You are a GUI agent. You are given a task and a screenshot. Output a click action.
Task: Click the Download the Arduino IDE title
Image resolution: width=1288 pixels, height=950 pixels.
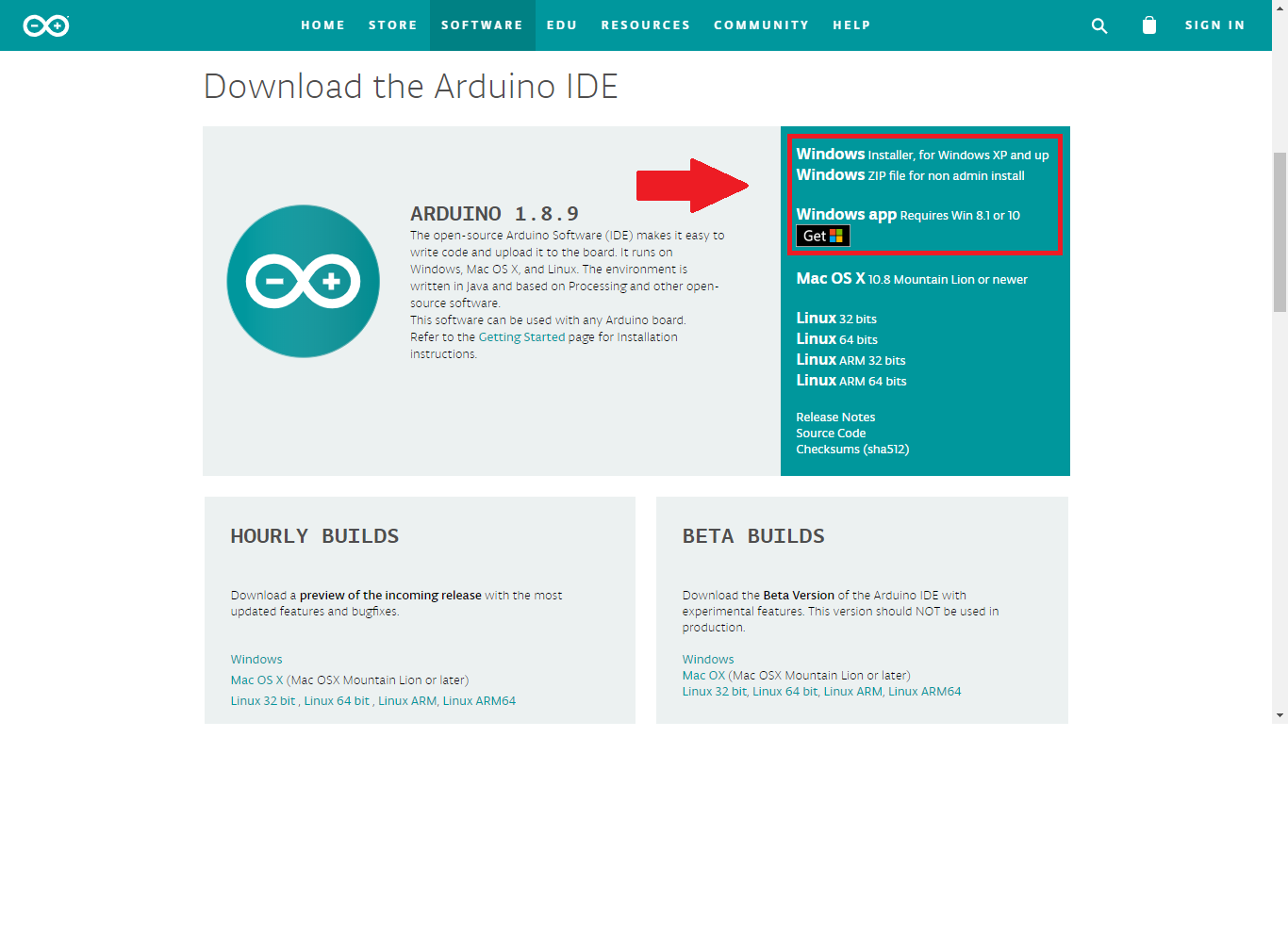[411, 87]
